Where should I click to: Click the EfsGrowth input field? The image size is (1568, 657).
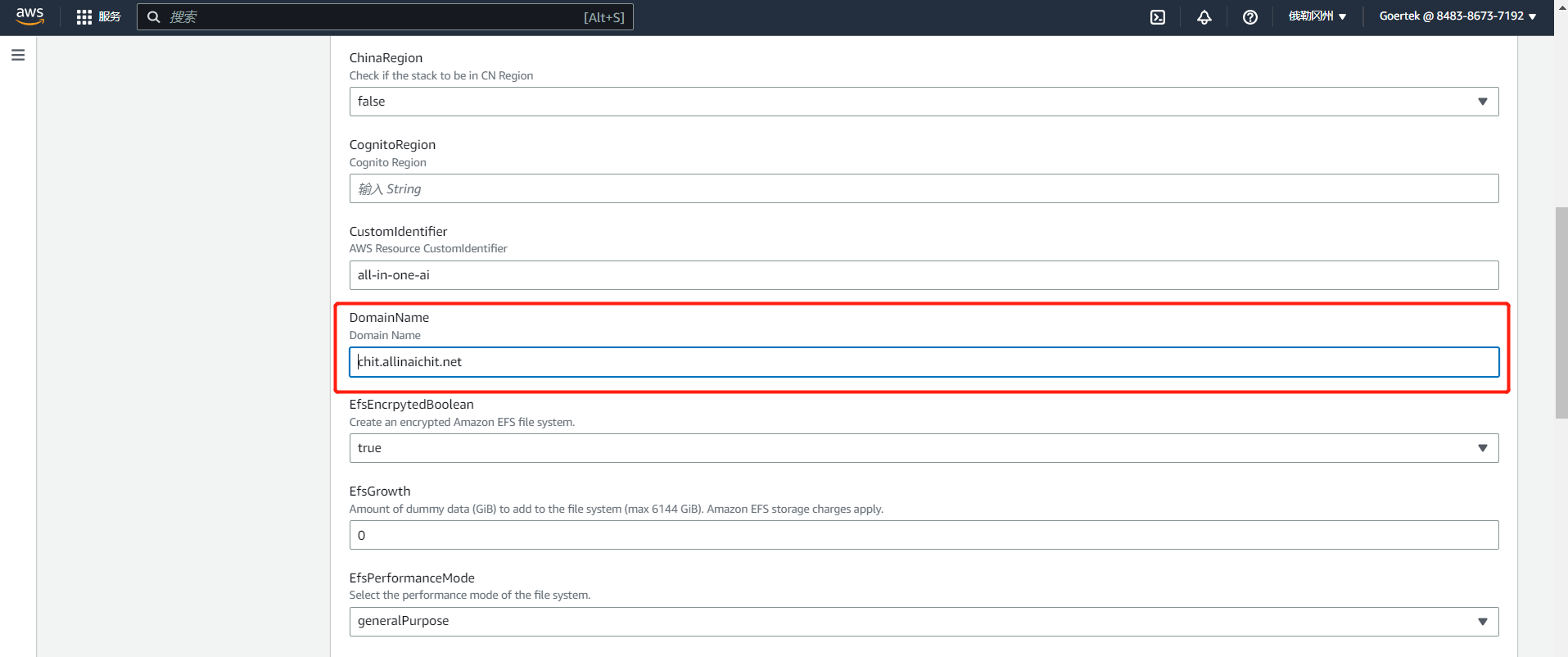pyautogui.click(x=924, y=536)
